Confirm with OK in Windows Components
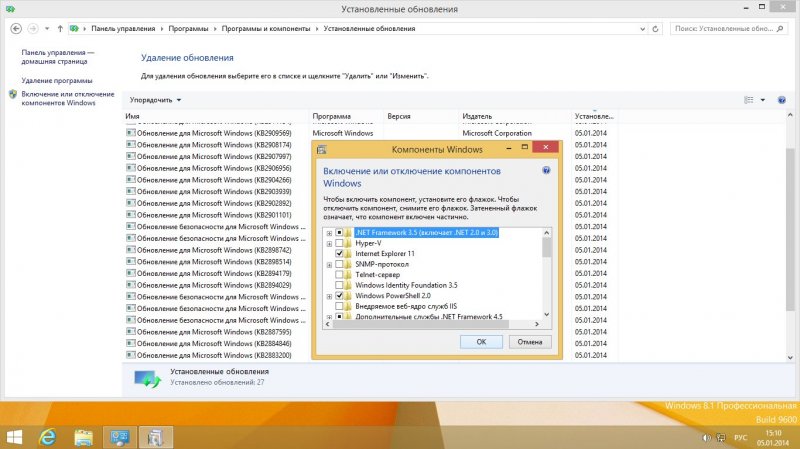 pos(481,342)
